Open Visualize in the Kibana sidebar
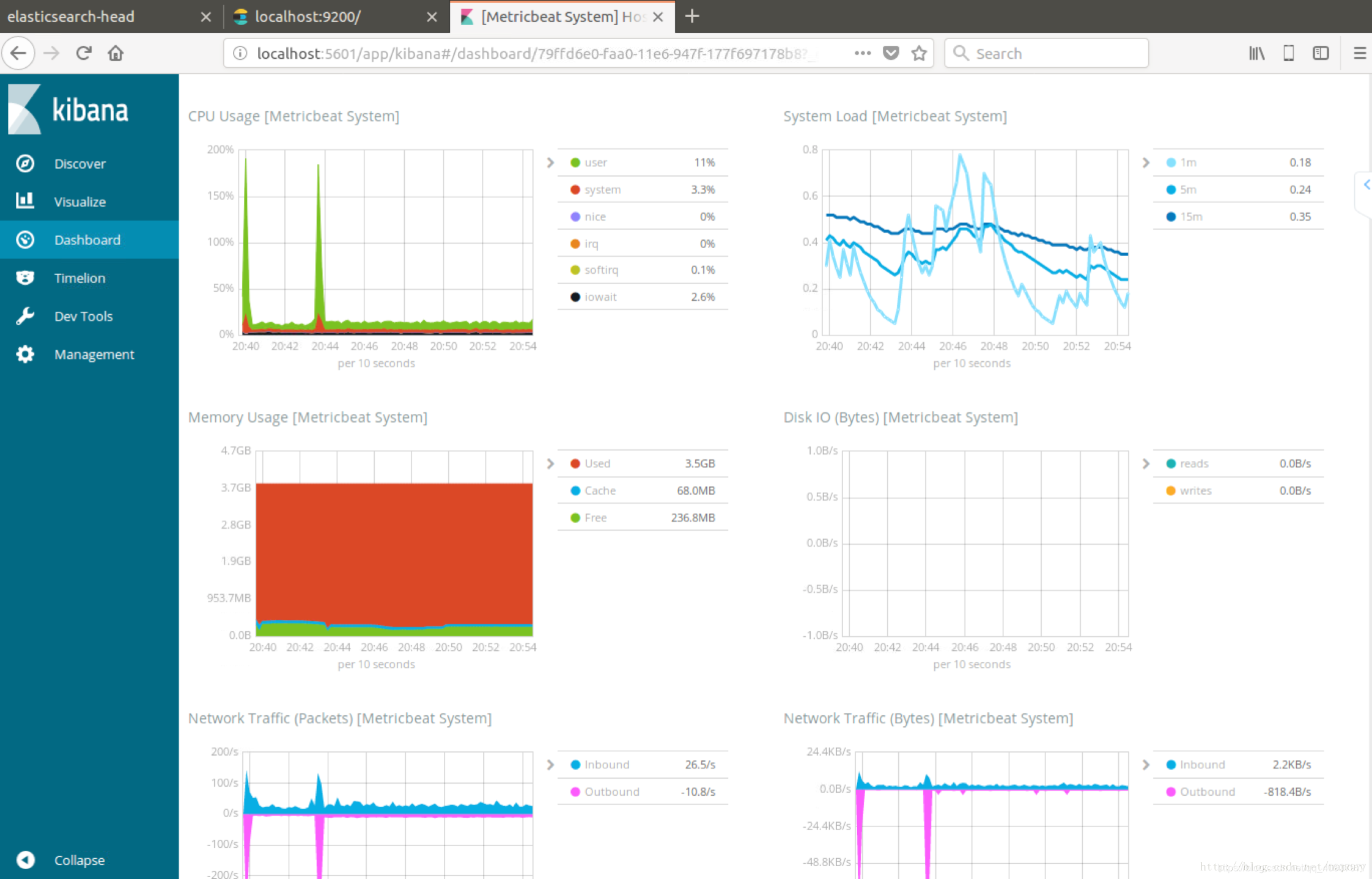1372x879 pixels. [x=89, y=201]
